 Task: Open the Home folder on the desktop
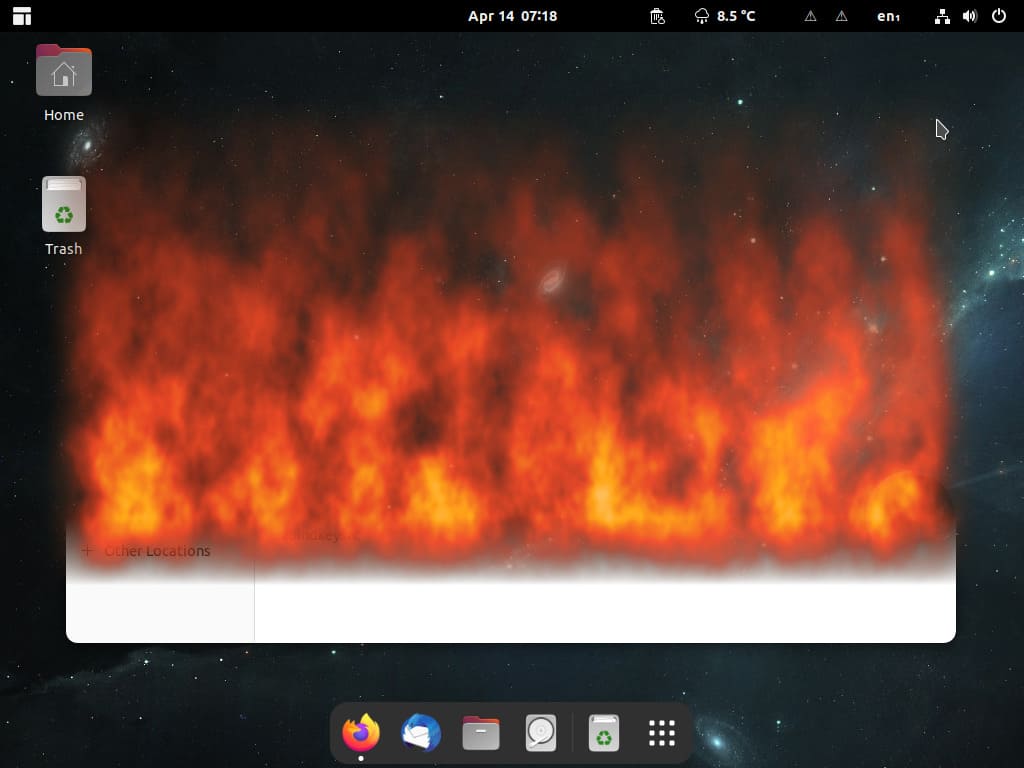click(64, 83)
